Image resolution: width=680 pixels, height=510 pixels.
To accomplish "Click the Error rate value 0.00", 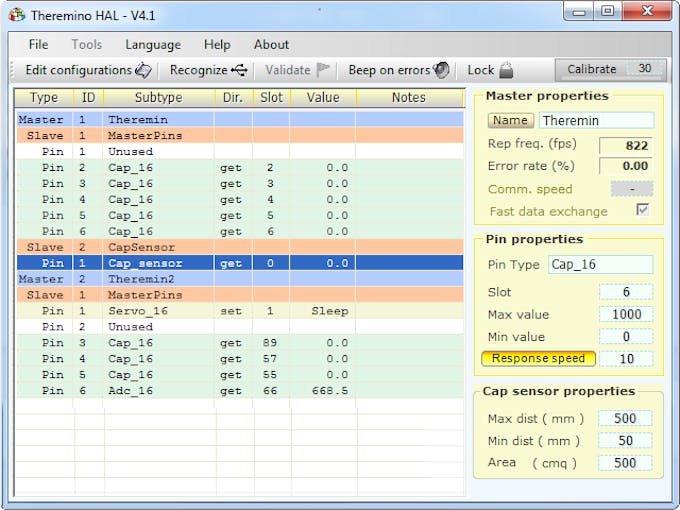I will point(625,166).
